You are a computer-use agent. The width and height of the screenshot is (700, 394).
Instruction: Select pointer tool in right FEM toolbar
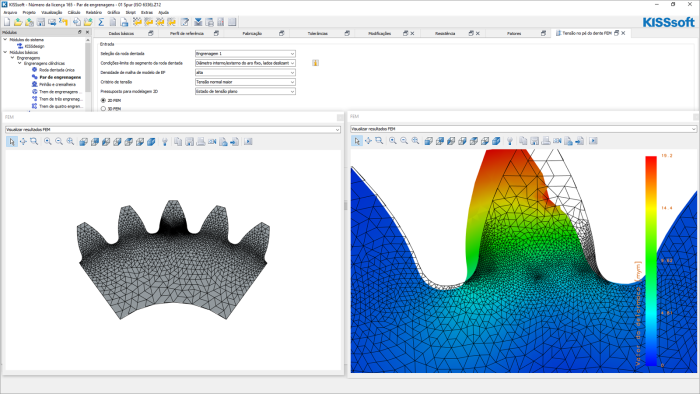(357, 141)
